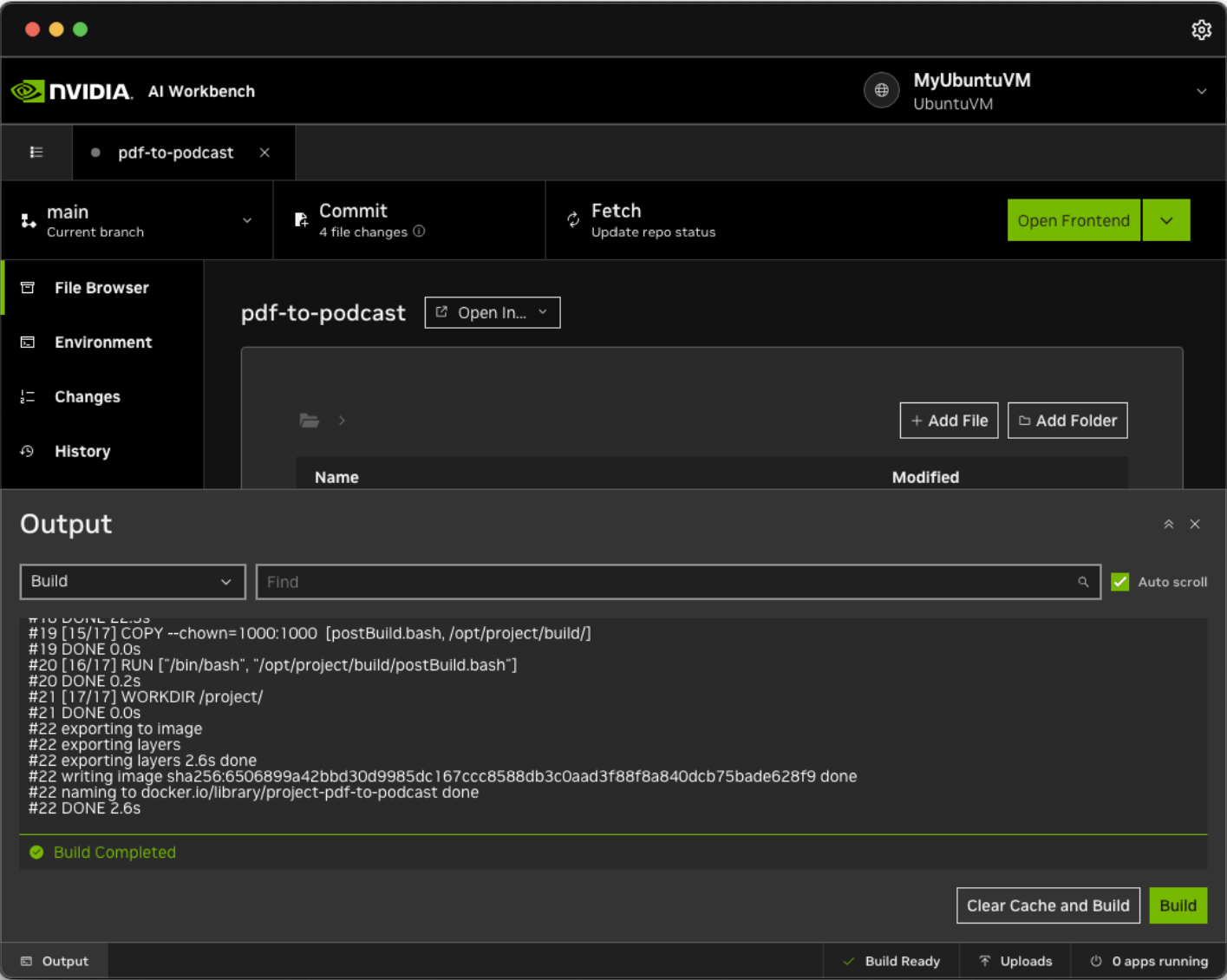Screen dimensions: 1227x980
Task: Expand the arrow next to Open Frontend
Action: (1166, 220)
